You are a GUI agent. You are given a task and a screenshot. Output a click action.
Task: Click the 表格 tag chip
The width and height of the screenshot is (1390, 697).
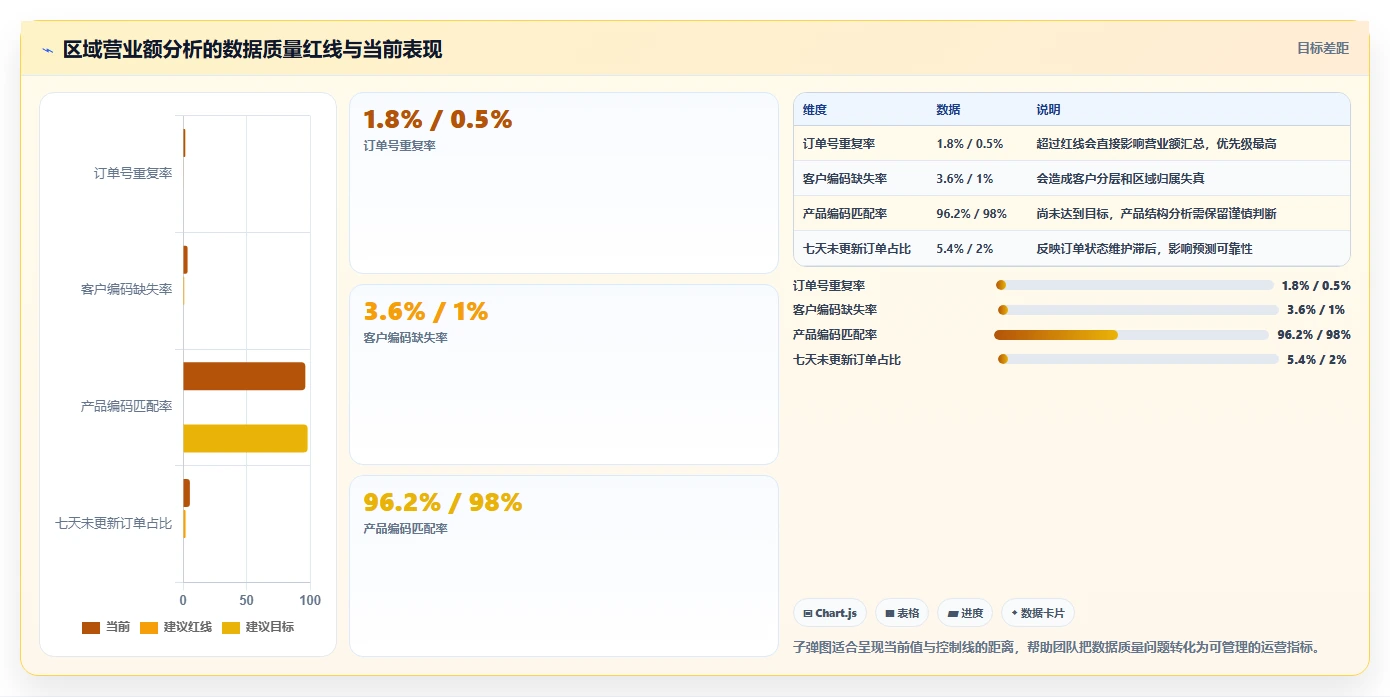(x=902, y=613)
